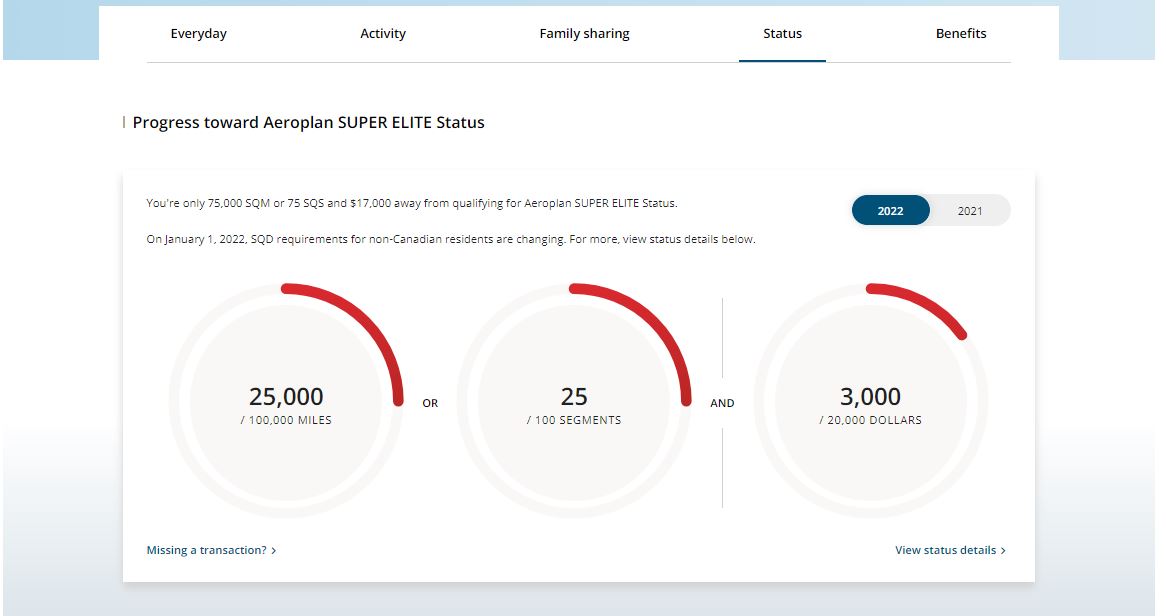Switch to the Activity tab
This screenshot has width=1166, height=616.
coord(383,33)
